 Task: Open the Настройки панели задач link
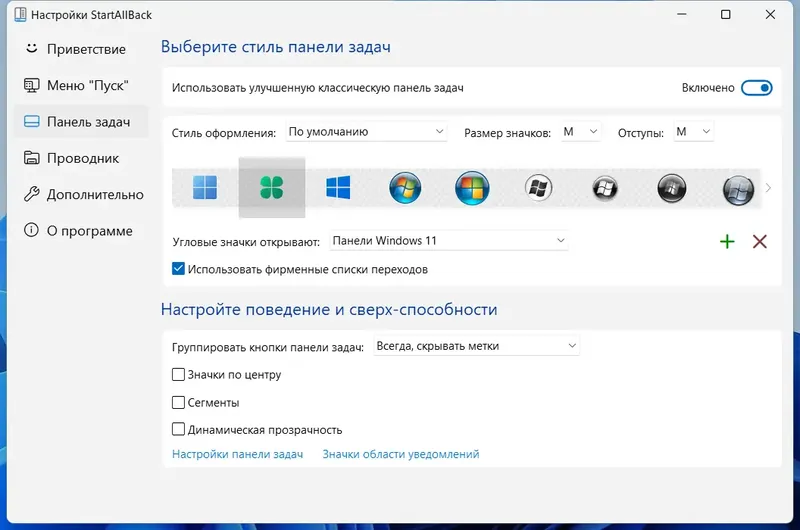tap(237, 454)
